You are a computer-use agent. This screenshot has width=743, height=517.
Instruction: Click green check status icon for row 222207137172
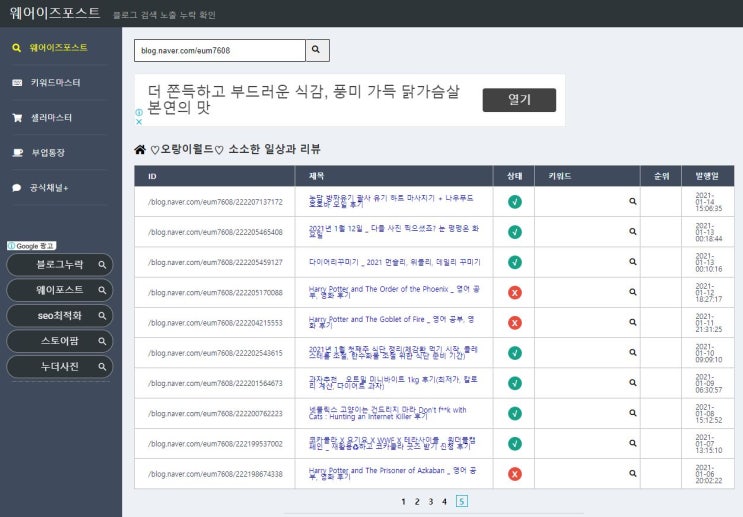[x=515, y=202]
